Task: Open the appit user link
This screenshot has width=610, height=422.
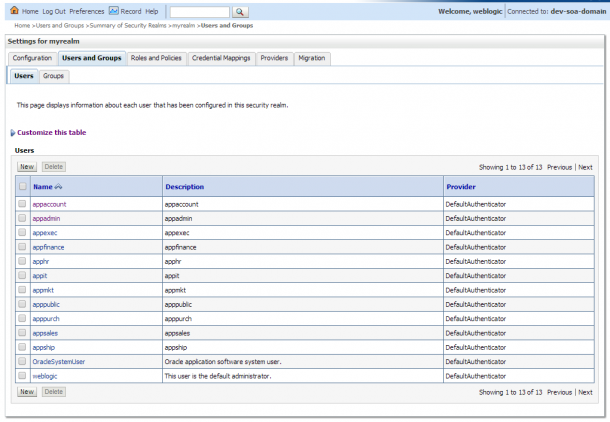Action: pyautogui.click(x=40, y=276)
